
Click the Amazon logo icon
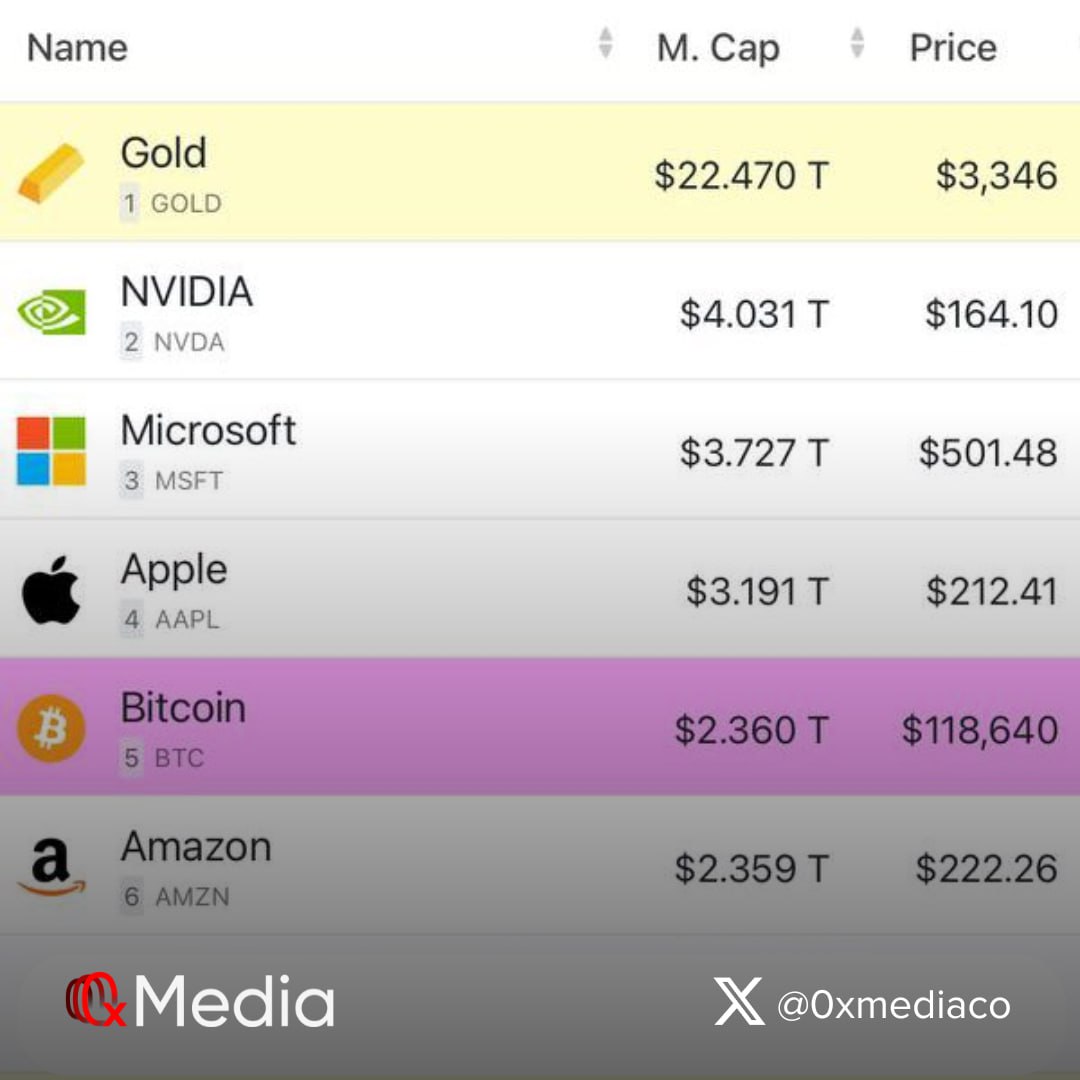pos(51,867)
